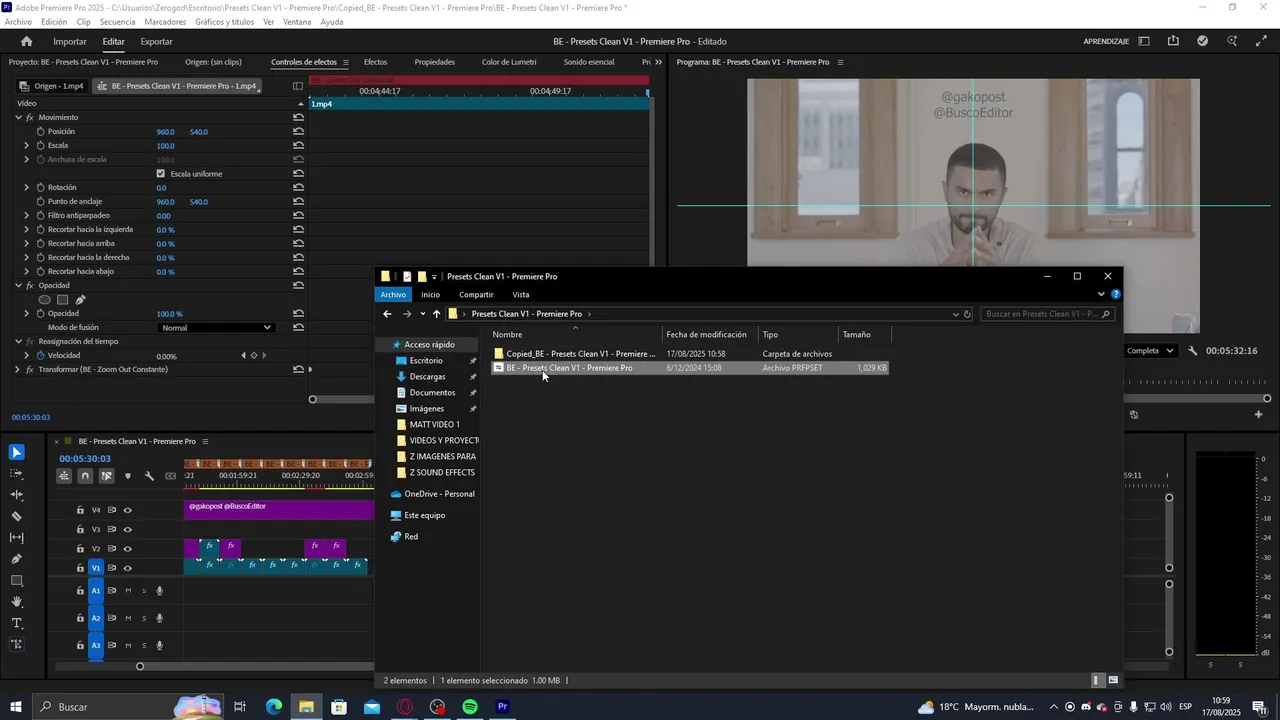Open File Explorer help icon
The height and width of the screenshot is (720, 1280).
[x=1116, y=294]
